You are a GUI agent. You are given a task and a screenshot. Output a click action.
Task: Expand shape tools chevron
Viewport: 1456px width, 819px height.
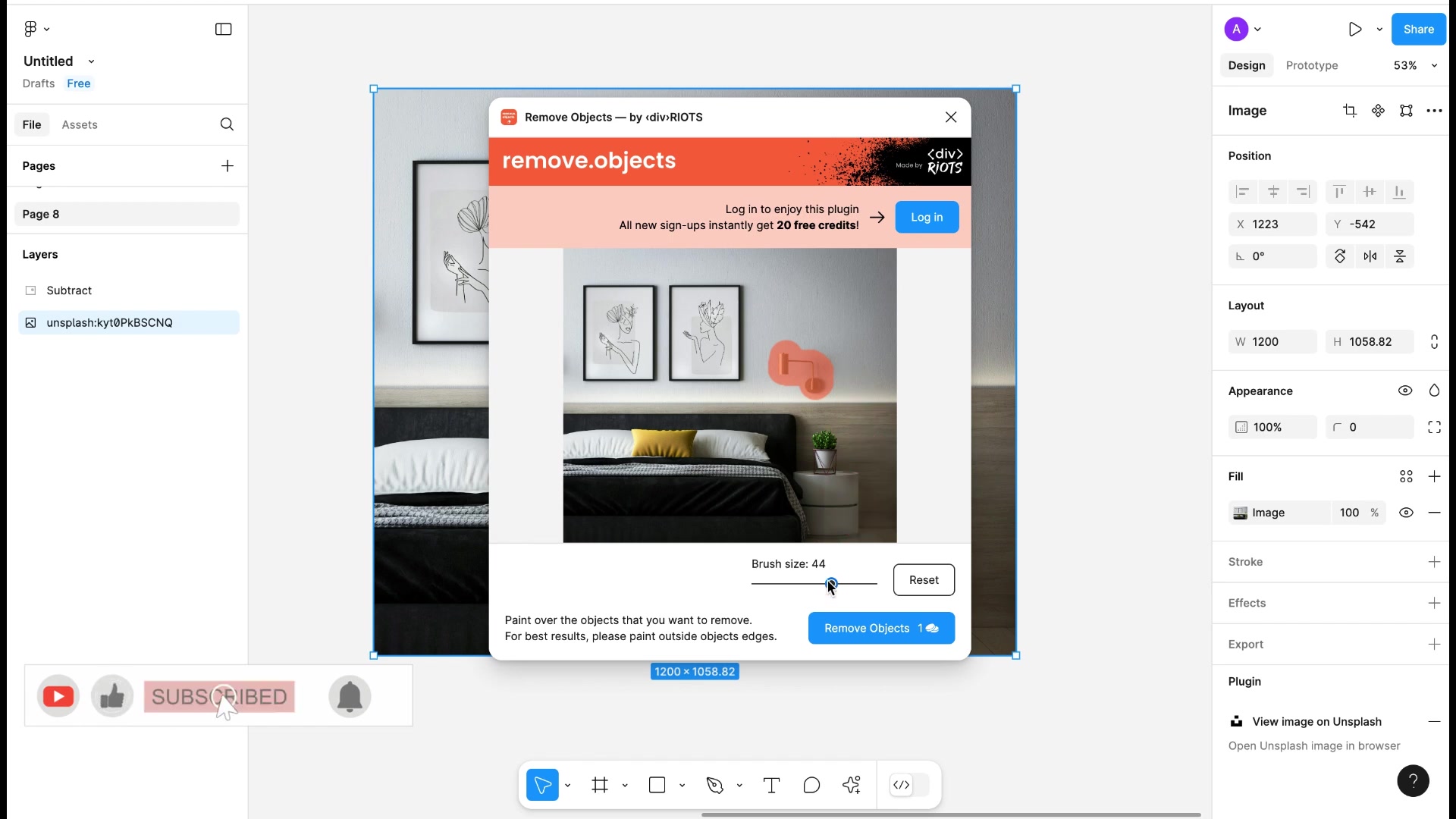point(682,785)
